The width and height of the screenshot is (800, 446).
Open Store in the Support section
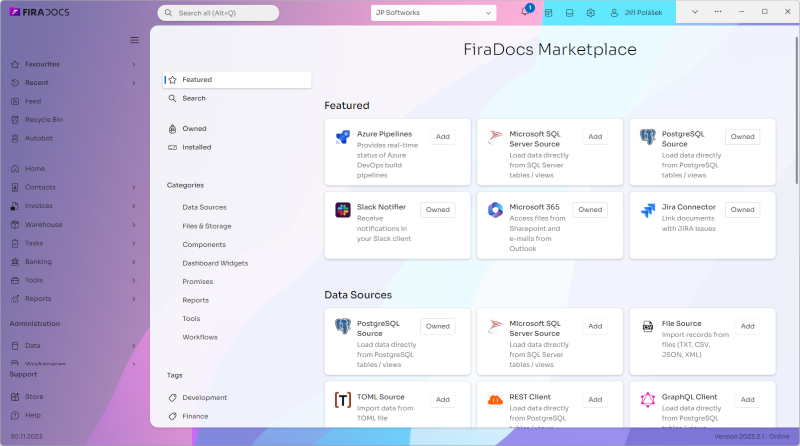pyautogui.click(x=34, y=397)
